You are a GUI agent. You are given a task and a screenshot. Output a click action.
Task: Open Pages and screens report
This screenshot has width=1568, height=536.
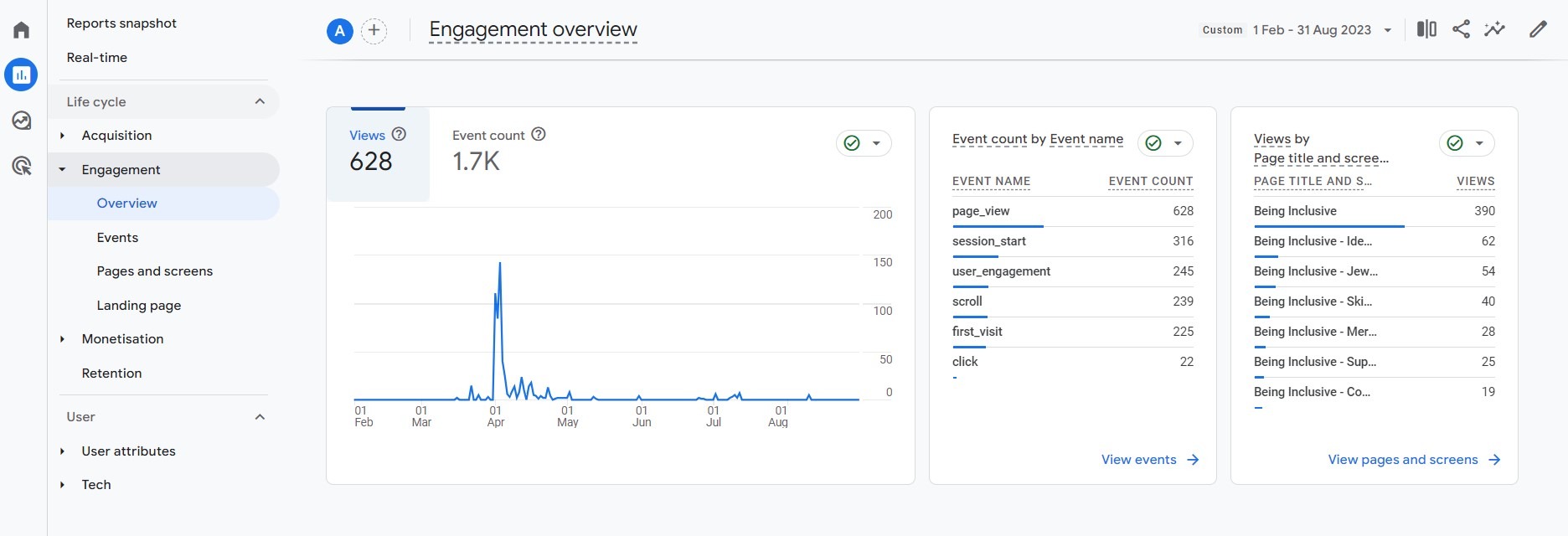[x=155, y=271]
